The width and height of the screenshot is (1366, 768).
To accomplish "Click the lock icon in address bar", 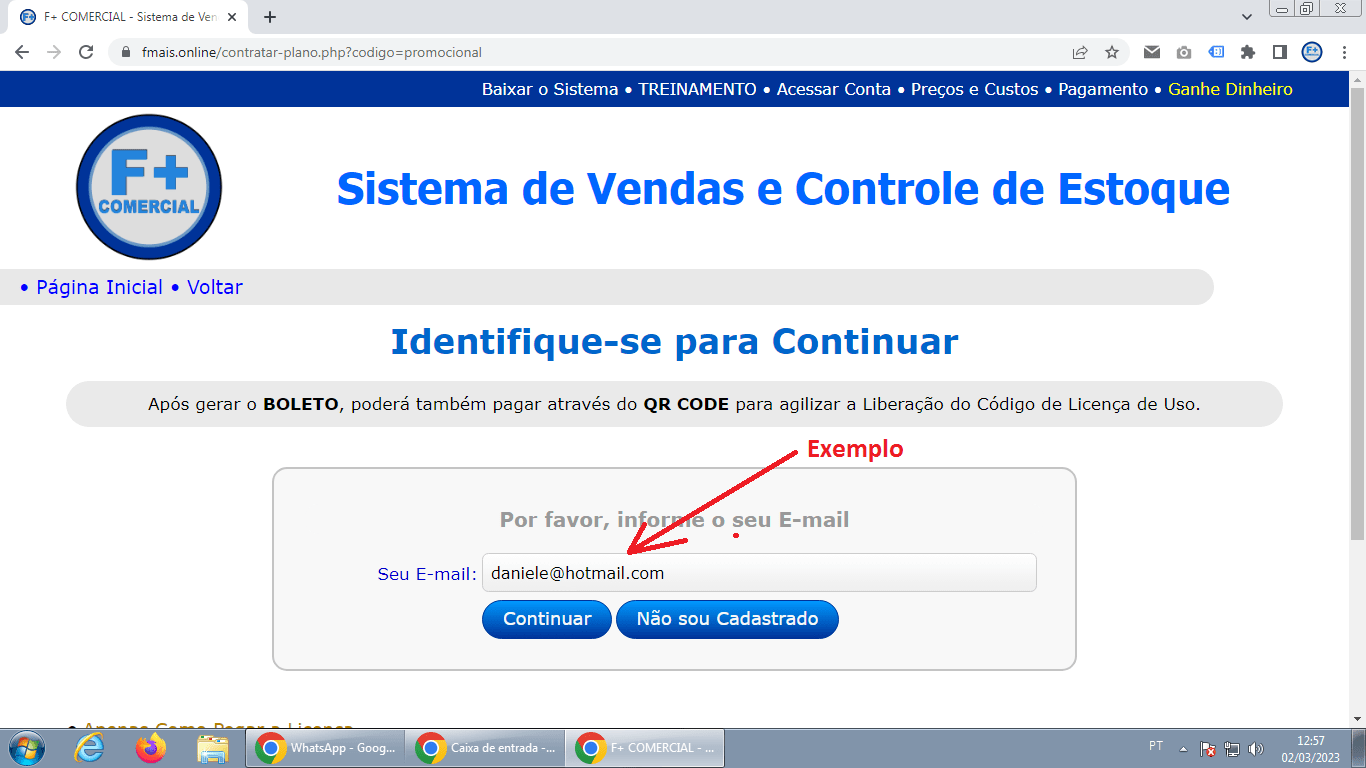I will coord(126,52).
